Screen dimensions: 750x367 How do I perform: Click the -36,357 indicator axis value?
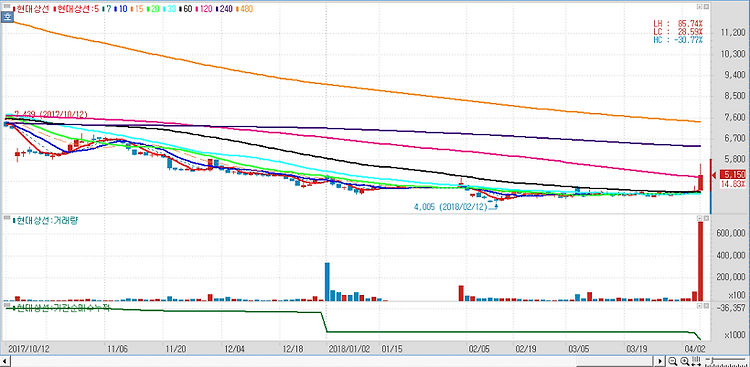point(730,308)
